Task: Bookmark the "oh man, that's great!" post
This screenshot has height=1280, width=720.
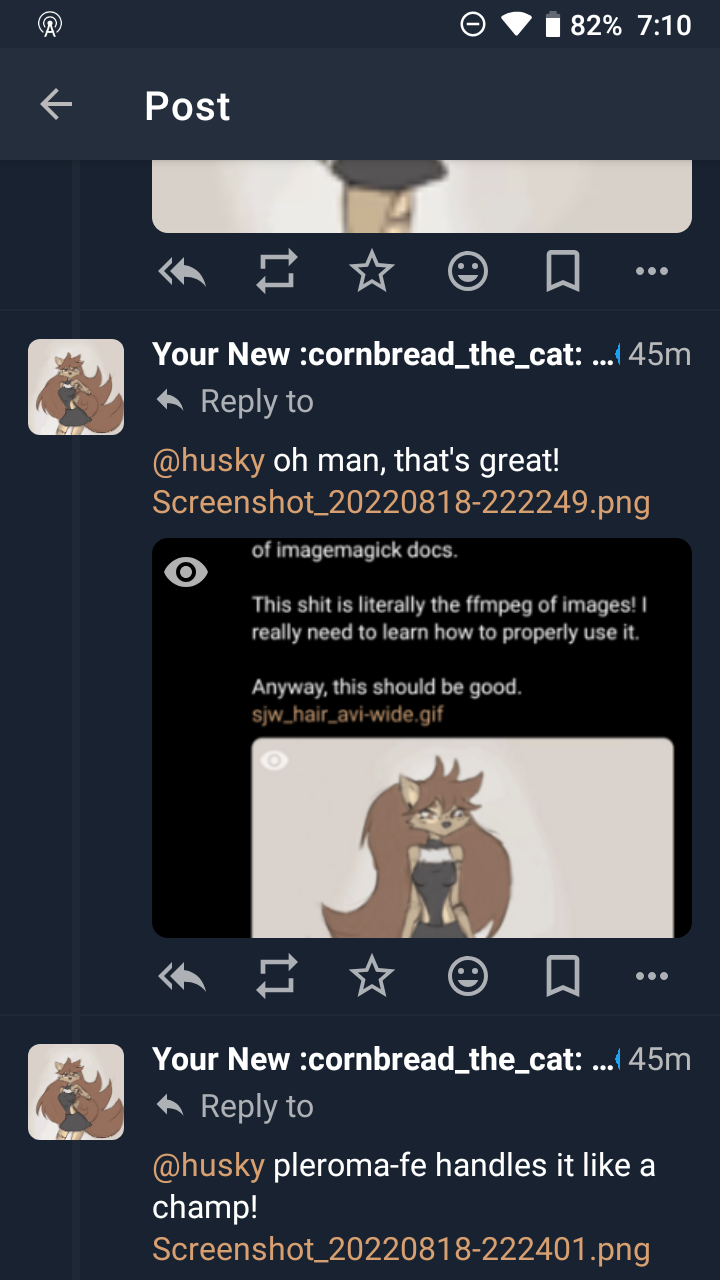Action: tap(563, 976)
